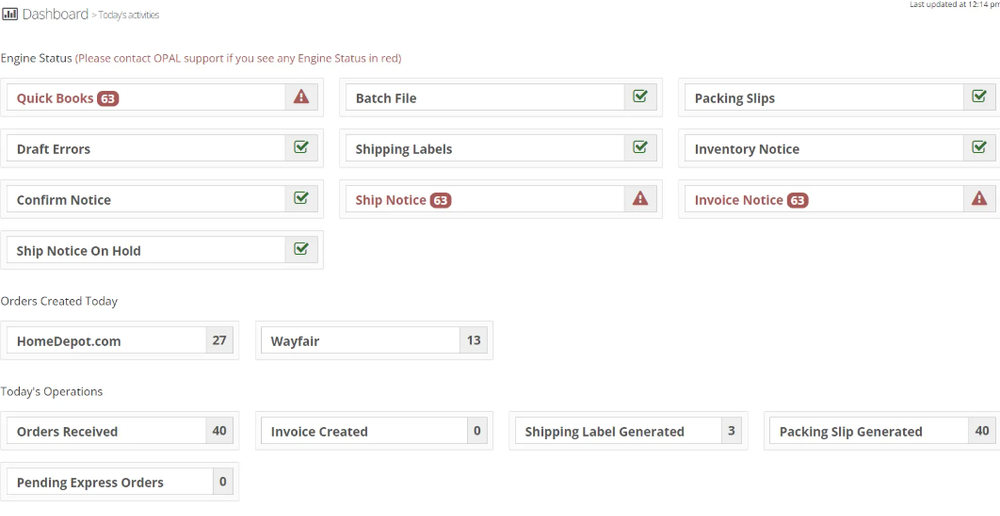1000x516 pixels.
Task: Click the Shipping Label Generated count
Action: 732,431
